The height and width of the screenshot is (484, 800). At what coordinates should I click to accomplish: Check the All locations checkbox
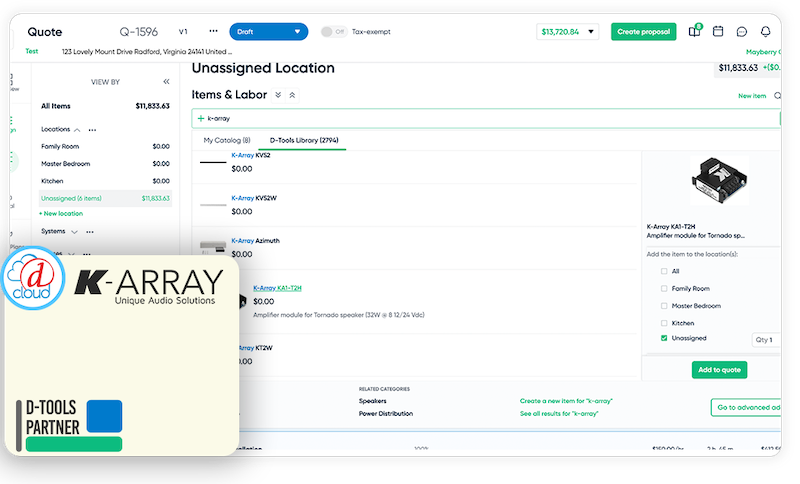[x=664, y=271]
